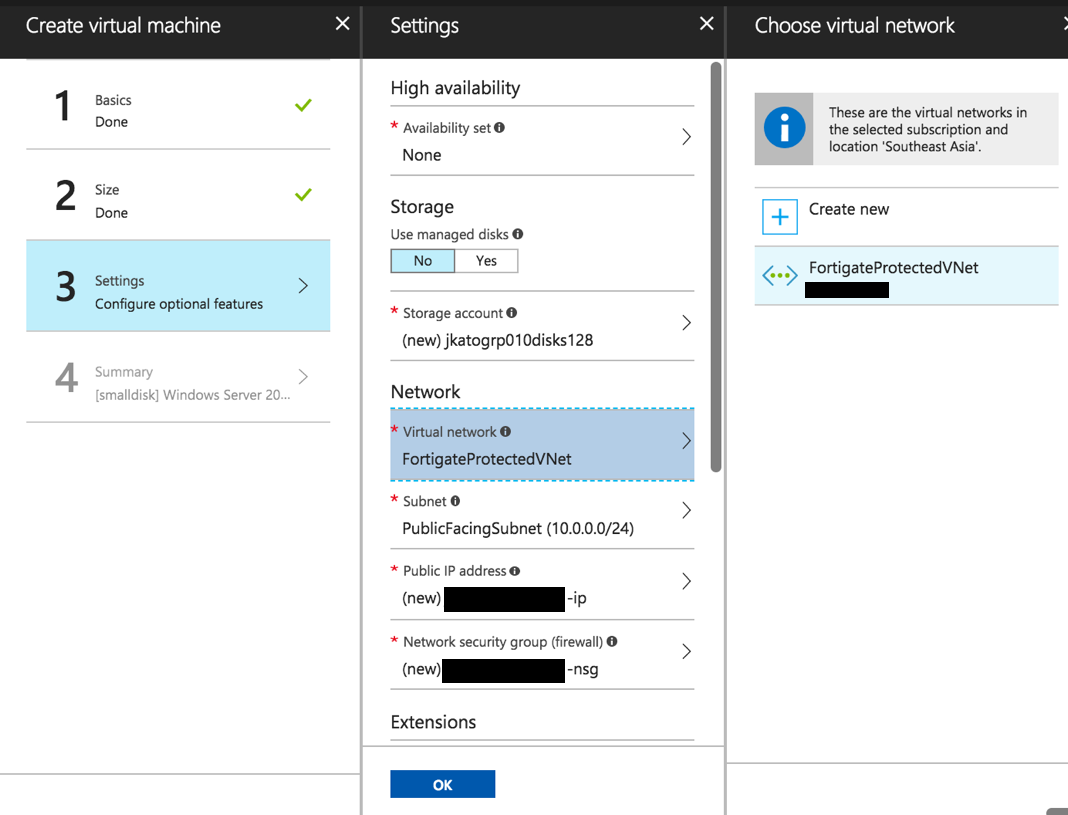Image resolution: width=1068 pixels, height=815 pixels.
Task: Expand the Public IP address options
Action: [x=685, y=580]
